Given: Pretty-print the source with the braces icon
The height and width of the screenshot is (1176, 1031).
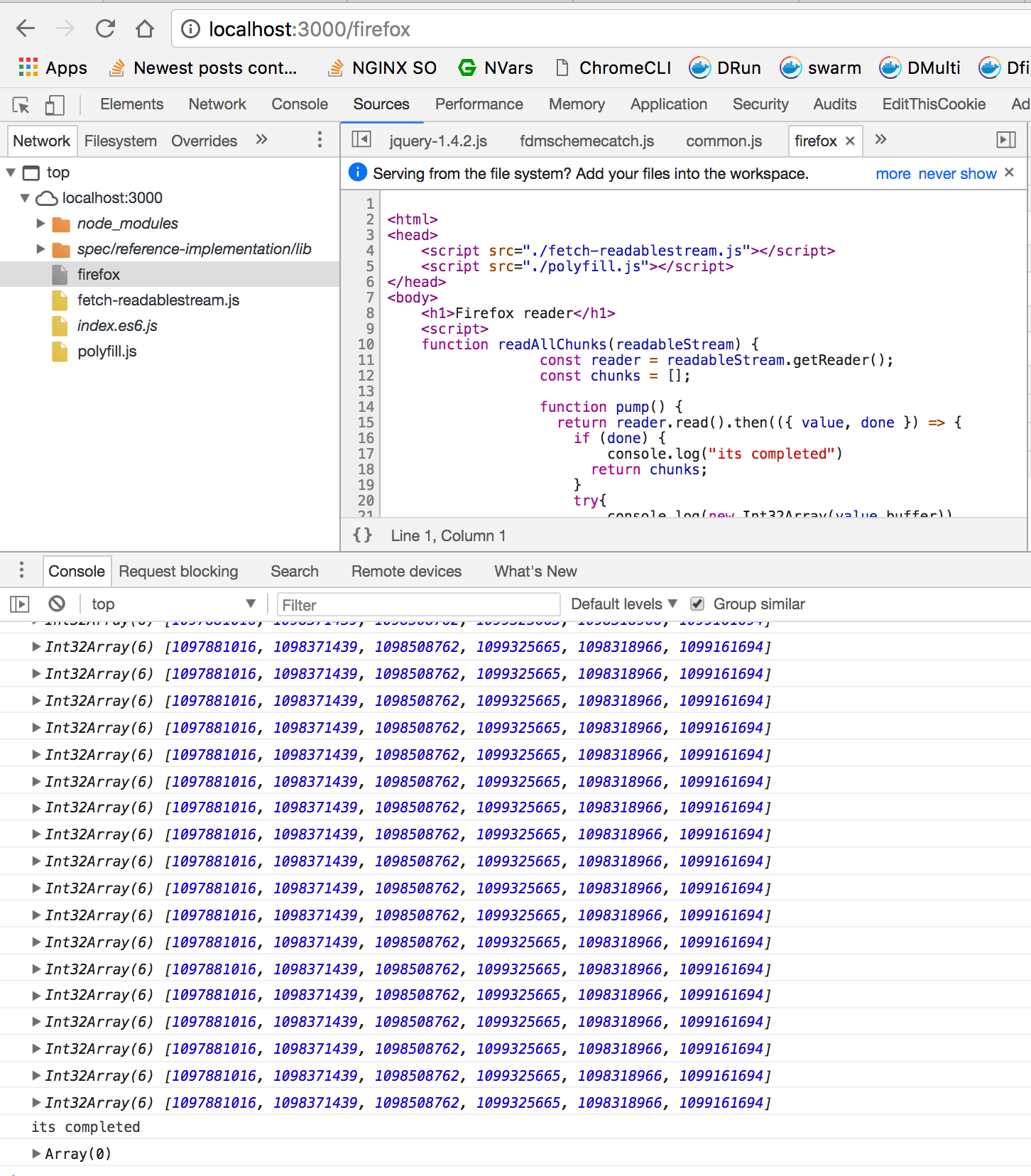Looking at the screenshot, I should (363, 535).
